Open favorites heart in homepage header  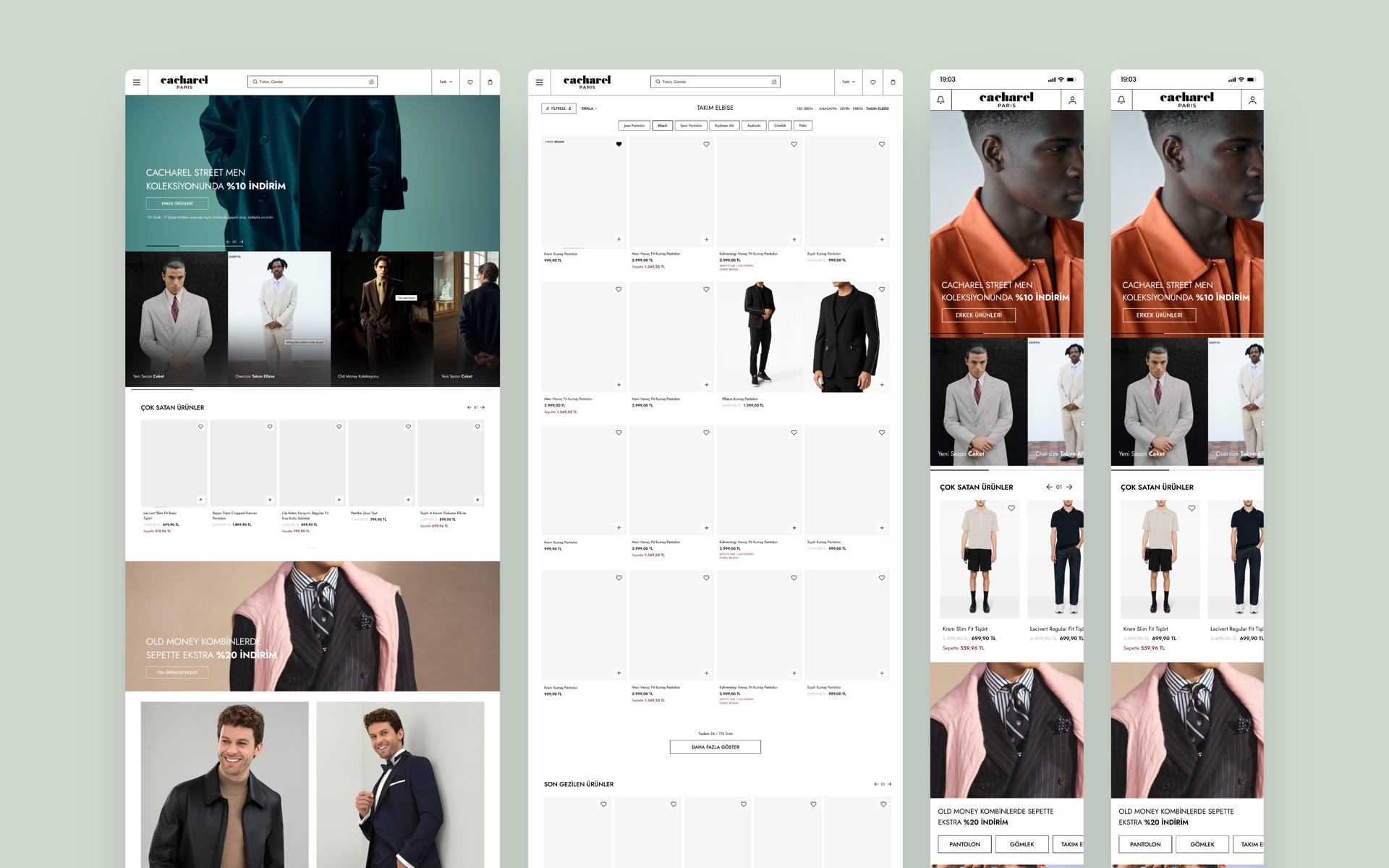click(470, 82)
